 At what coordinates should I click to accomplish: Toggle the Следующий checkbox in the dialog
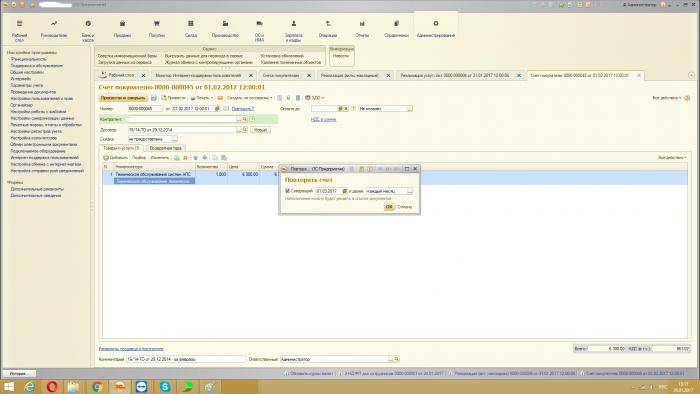288,191
